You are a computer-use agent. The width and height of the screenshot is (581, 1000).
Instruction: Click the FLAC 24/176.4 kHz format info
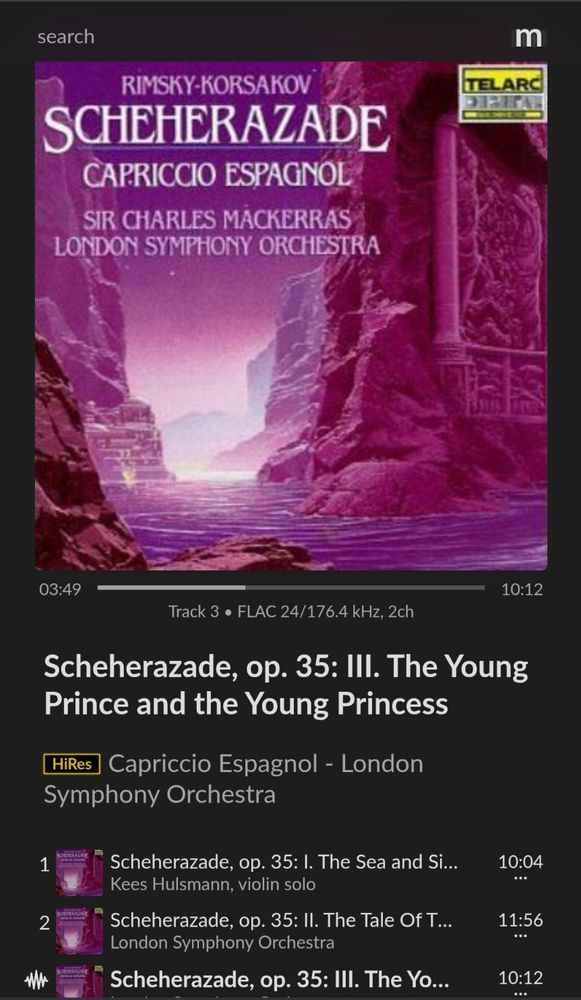point(325,612)
